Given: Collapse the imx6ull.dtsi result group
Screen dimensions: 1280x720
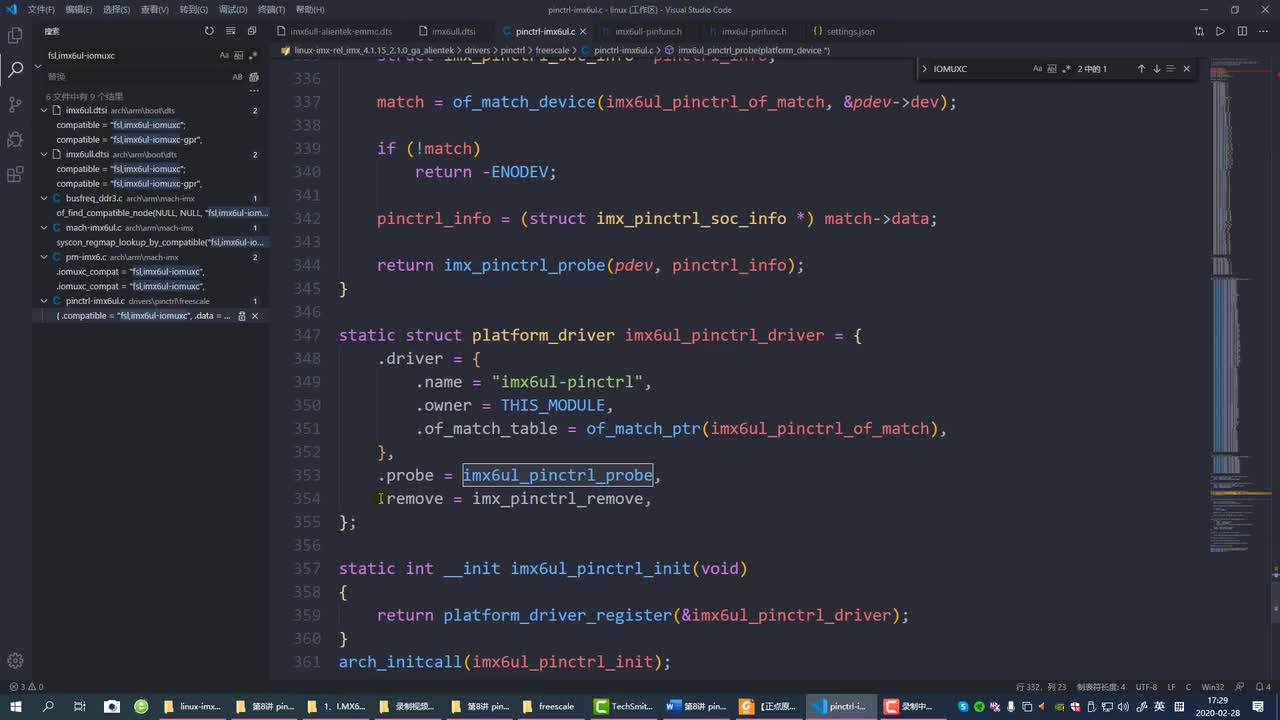Looking at the screenshot, I should point(44,154).
